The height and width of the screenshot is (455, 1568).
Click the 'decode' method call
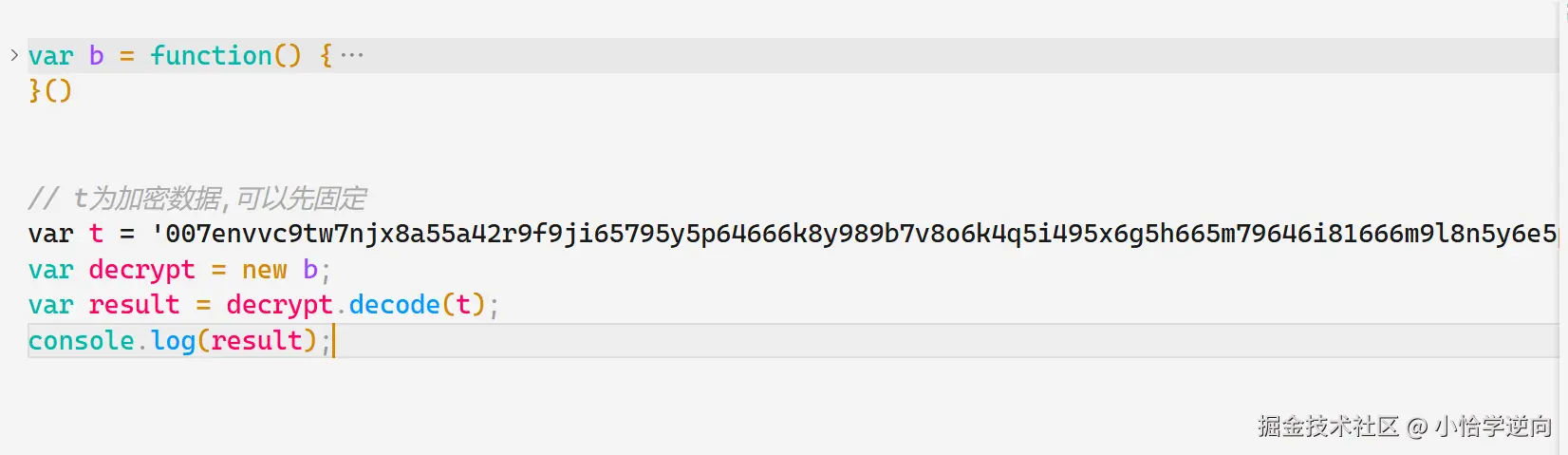coord(394,305)
